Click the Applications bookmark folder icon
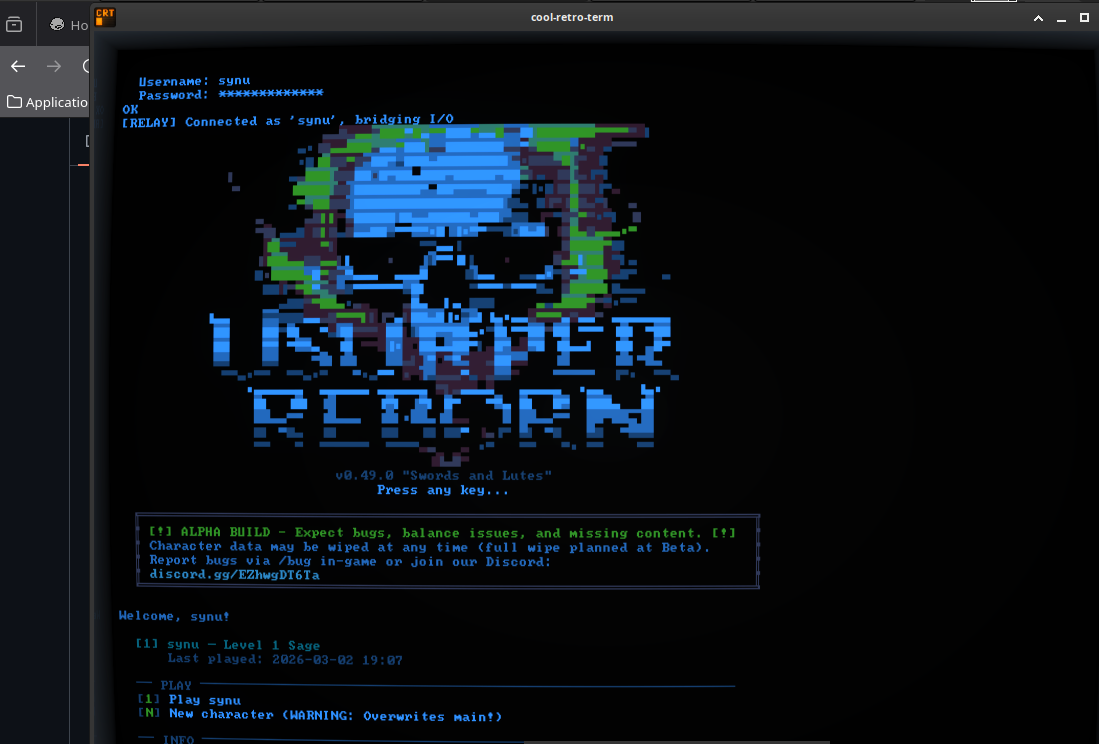This screenshot has height=744, width=1099. click(x=14, y=102)
